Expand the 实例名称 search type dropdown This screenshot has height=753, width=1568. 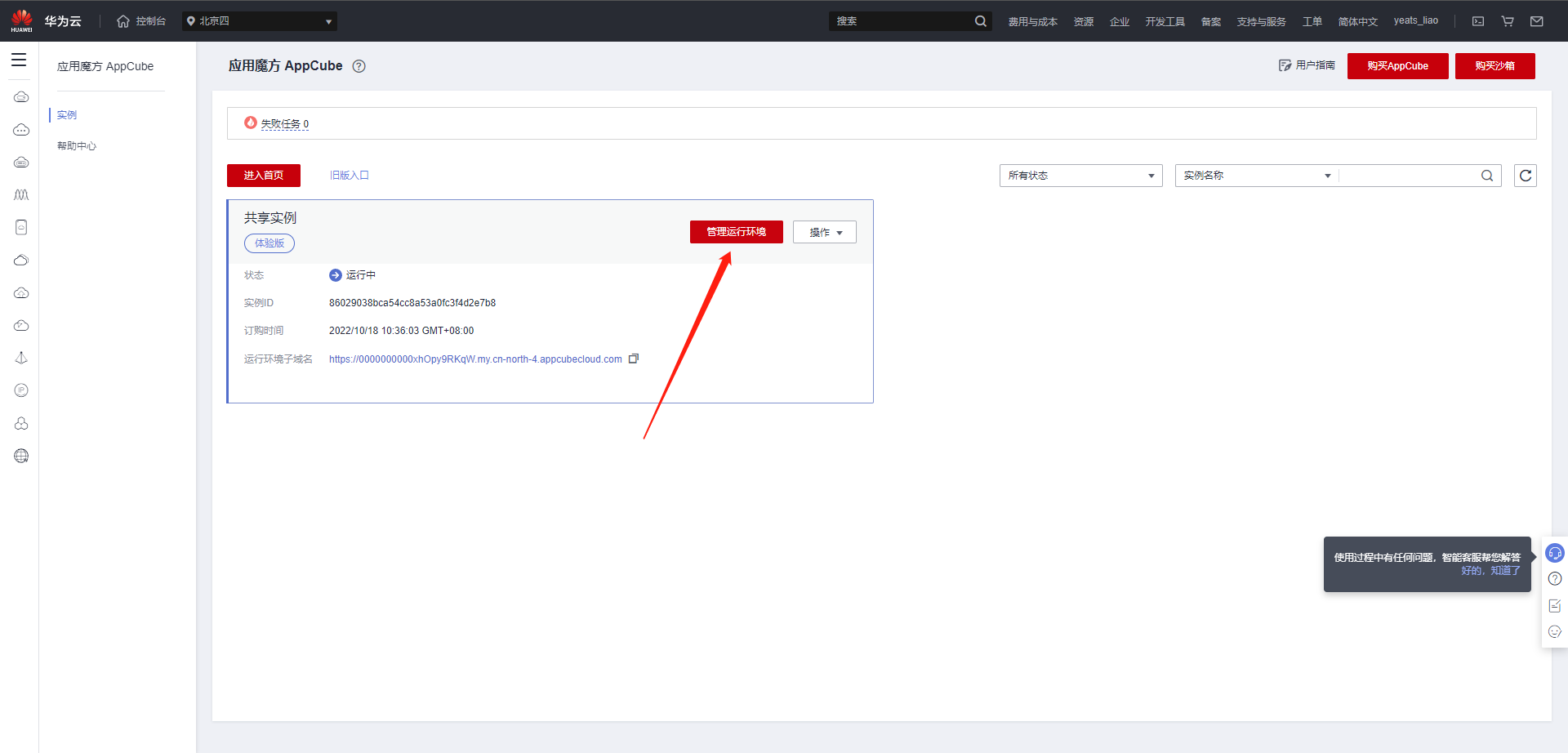tap(1256, 176)
